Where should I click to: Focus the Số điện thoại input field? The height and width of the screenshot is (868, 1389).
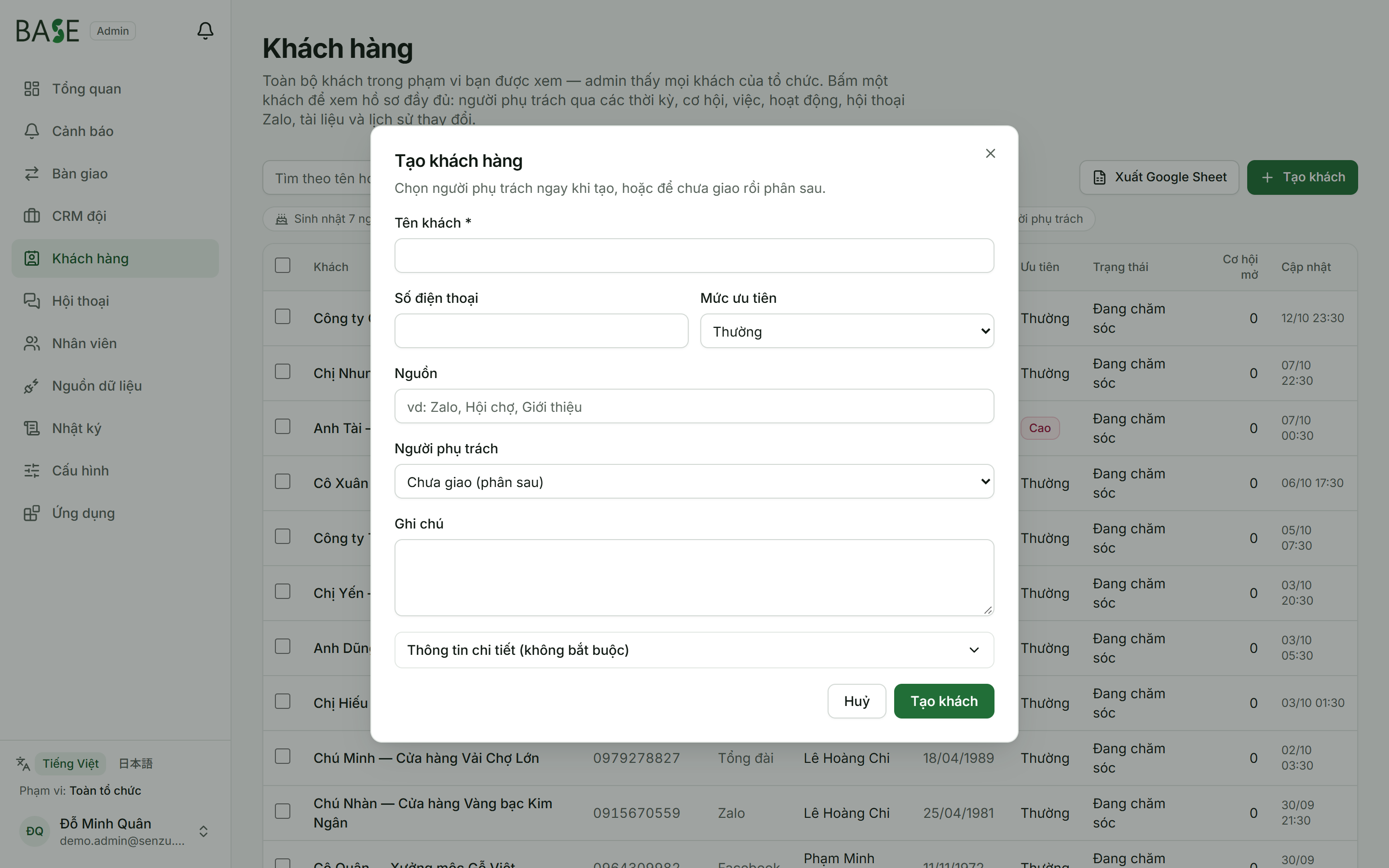pos(541,331)
